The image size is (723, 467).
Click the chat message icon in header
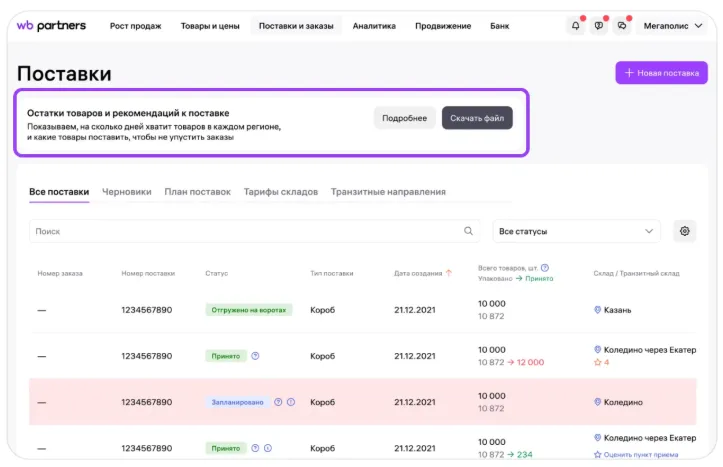click(599, 26)
